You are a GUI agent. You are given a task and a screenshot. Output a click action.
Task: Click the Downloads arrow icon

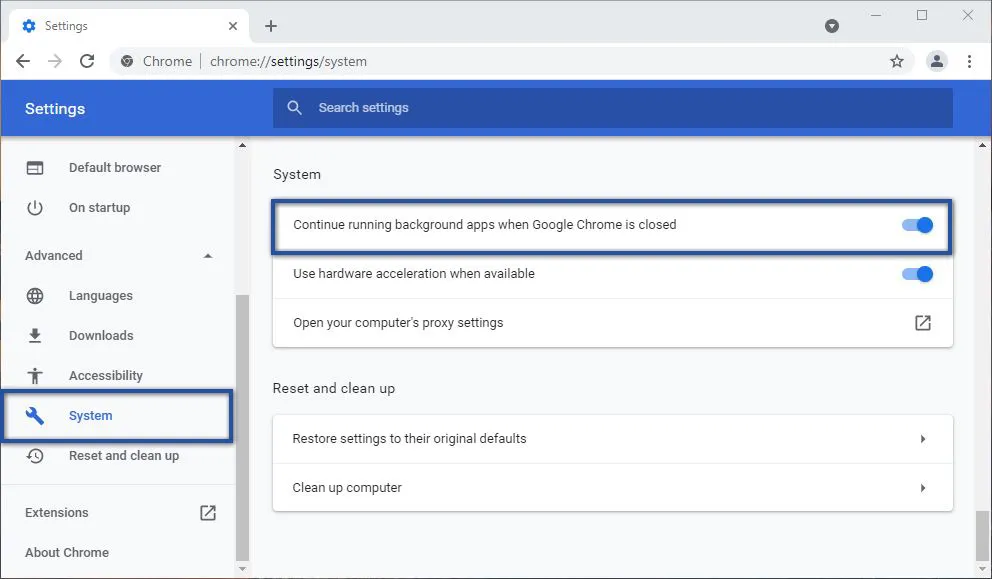click(35, 335)
